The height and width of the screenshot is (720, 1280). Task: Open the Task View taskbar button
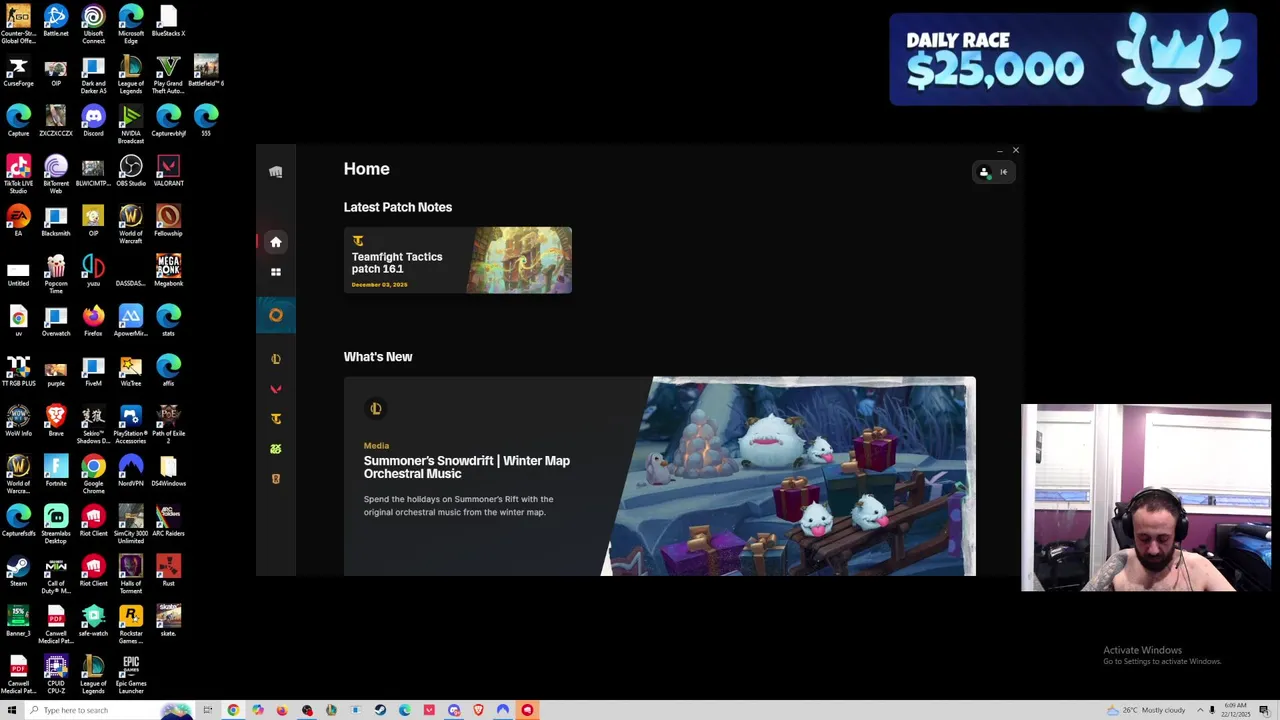point(208,710)
